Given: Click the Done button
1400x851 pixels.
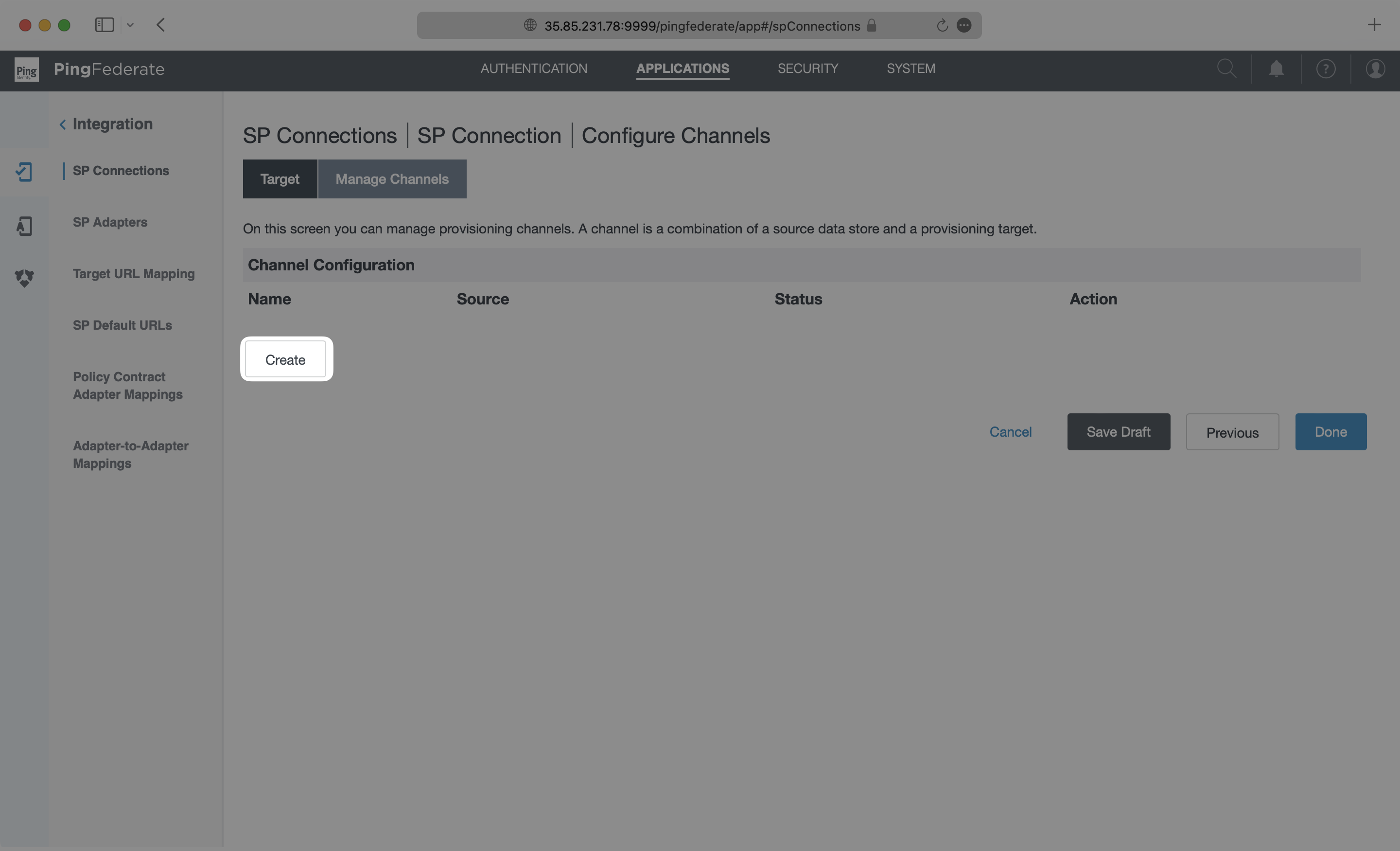Looking at the screenshot, I should coord(1330,431).
